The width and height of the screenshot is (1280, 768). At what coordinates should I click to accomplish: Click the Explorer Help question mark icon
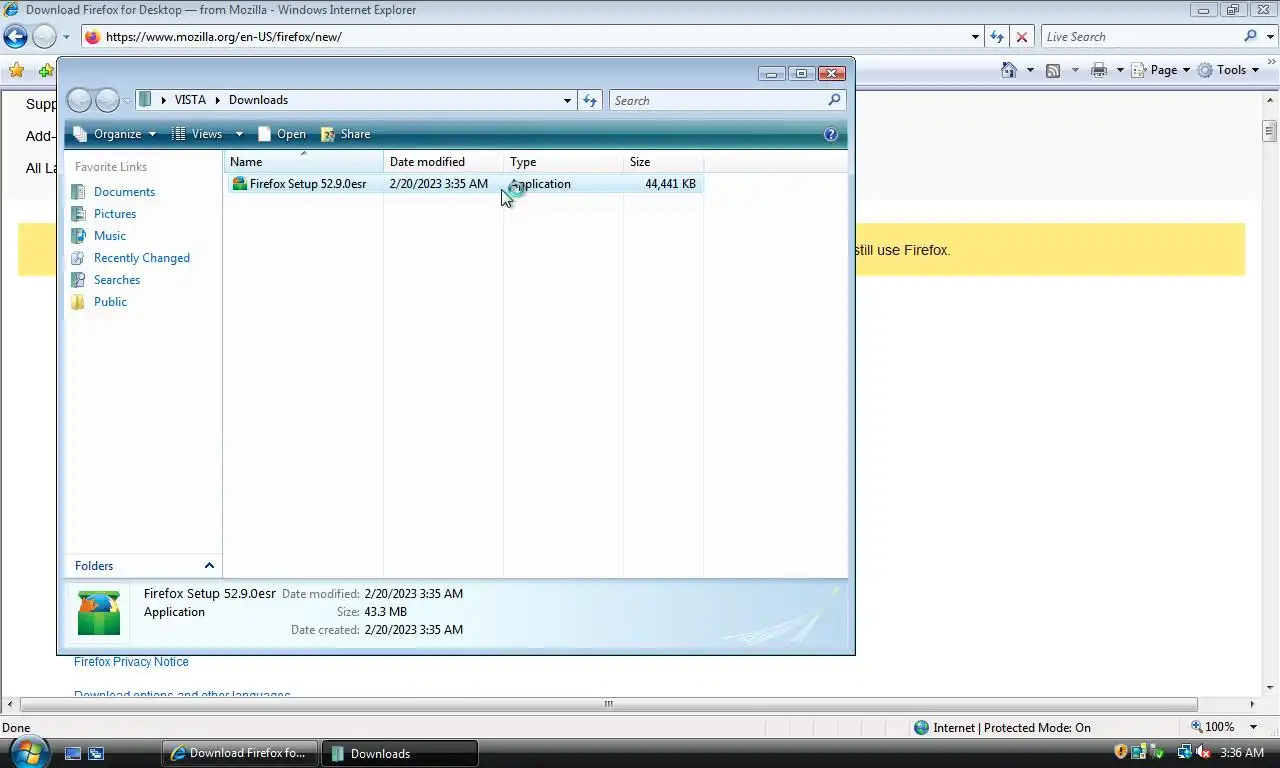click(830, 134)
